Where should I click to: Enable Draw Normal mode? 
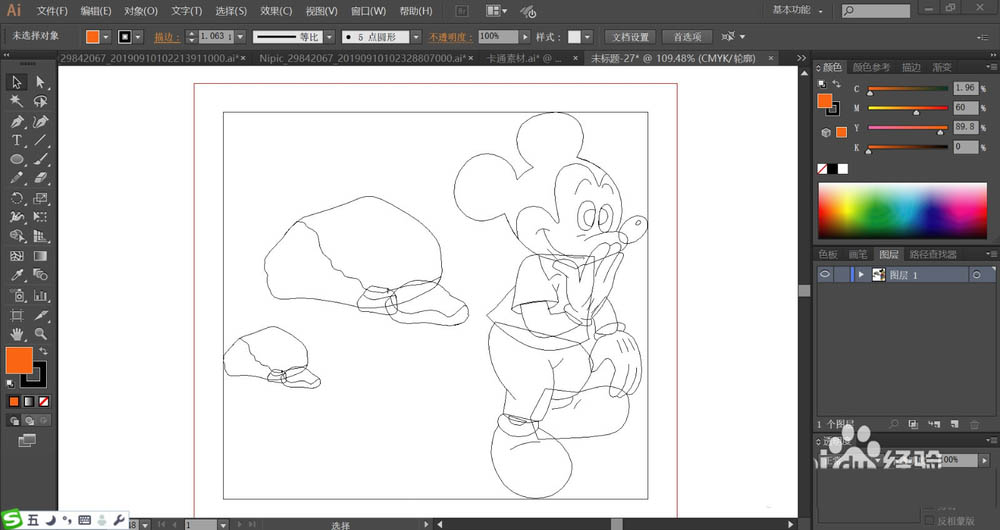[14, 421]
